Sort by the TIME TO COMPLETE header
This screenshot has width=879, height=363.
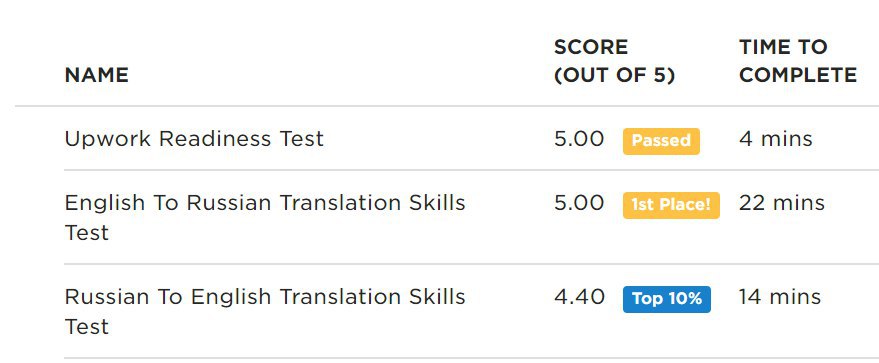[798, 60]
